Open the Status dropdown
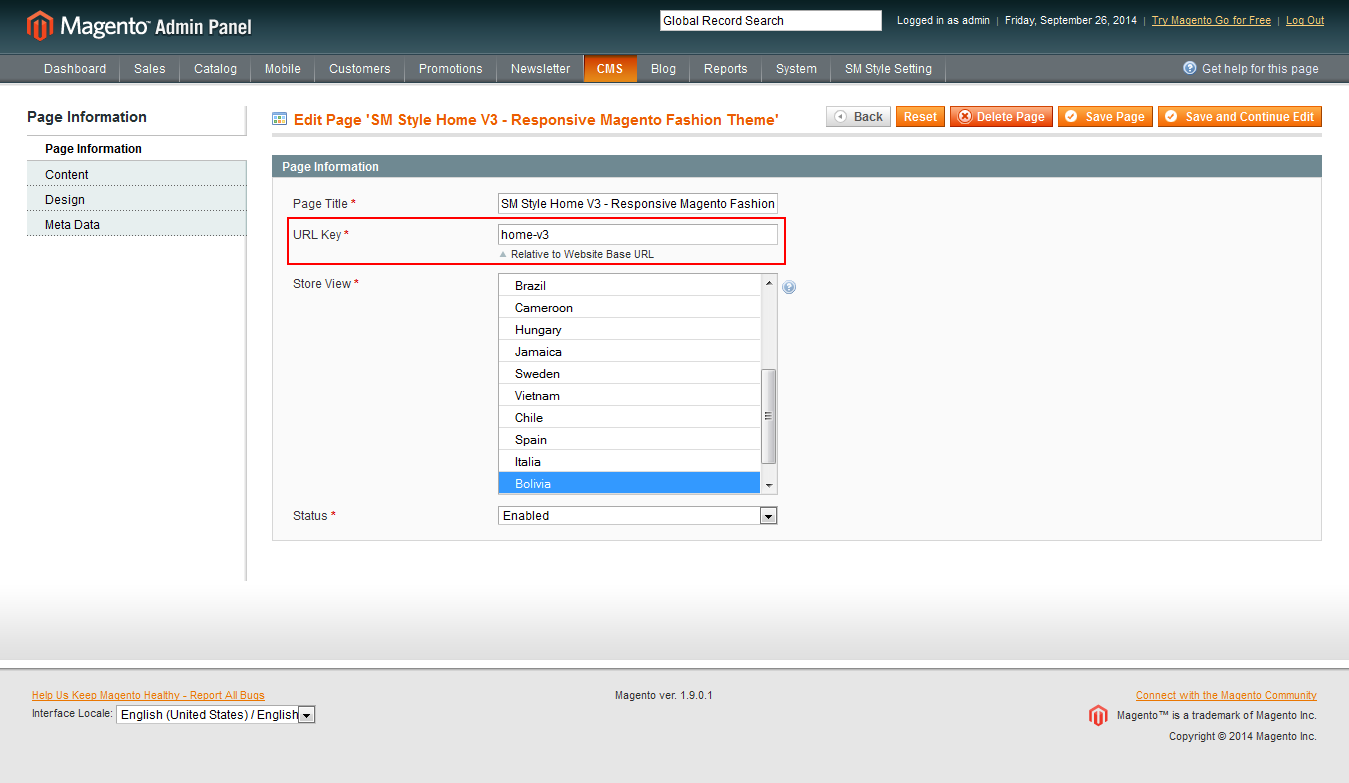1349x783 pixels. coord(638,516)
